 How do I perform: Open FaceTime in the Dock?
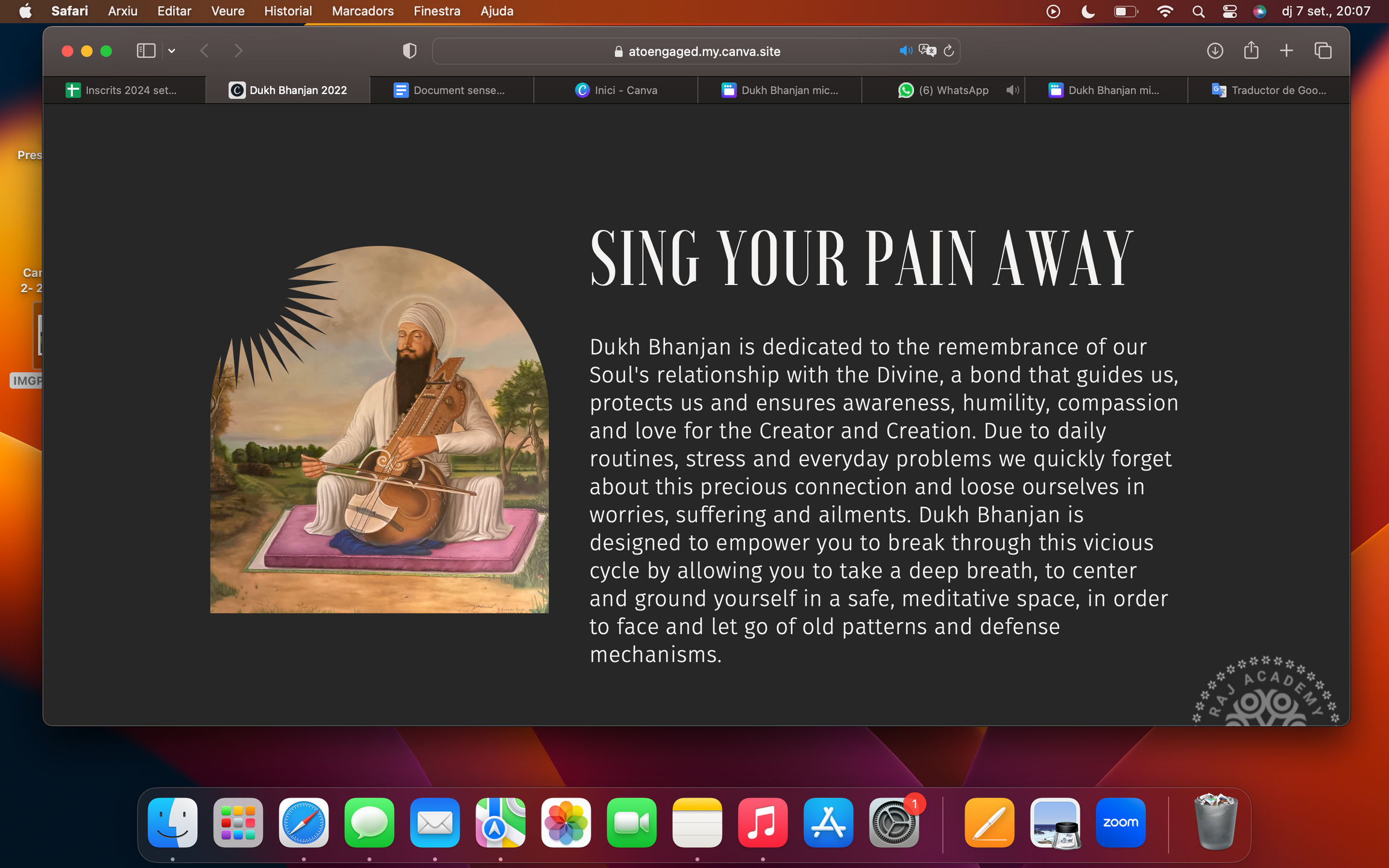(x=632, y=823)
